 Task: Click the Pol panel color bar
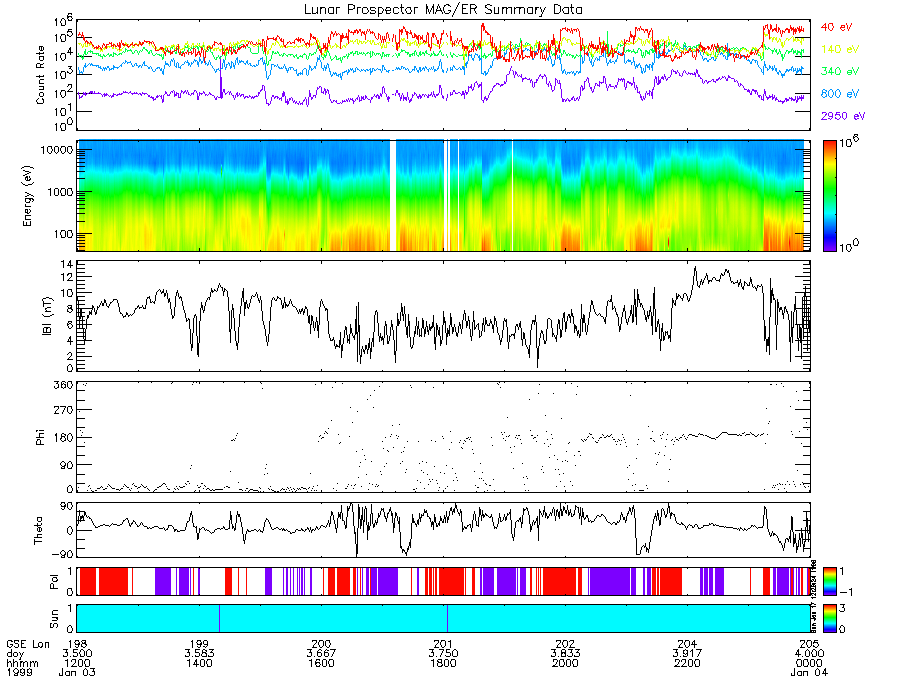(829, 582)
